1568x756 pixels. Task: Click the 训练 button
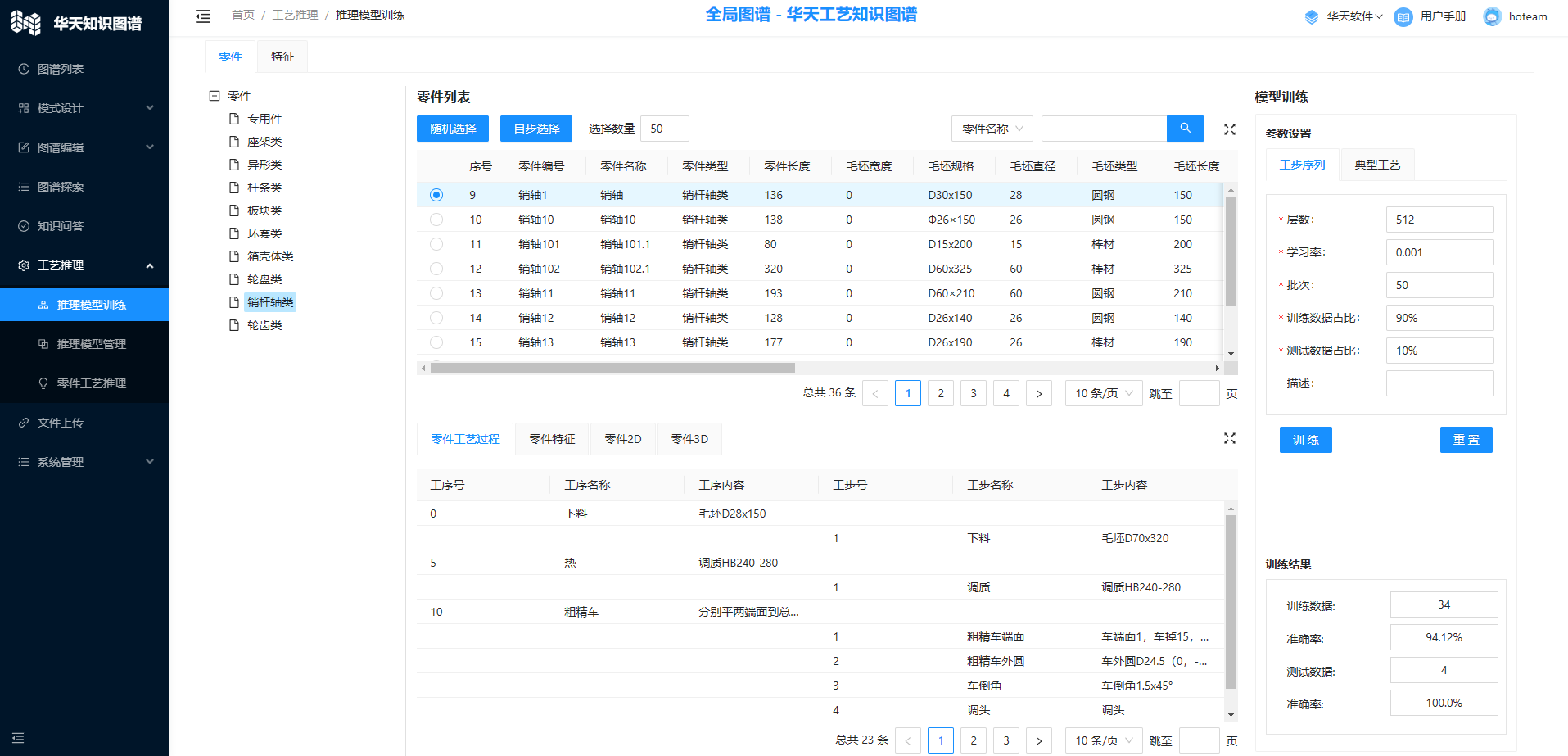pos(1305,440)
